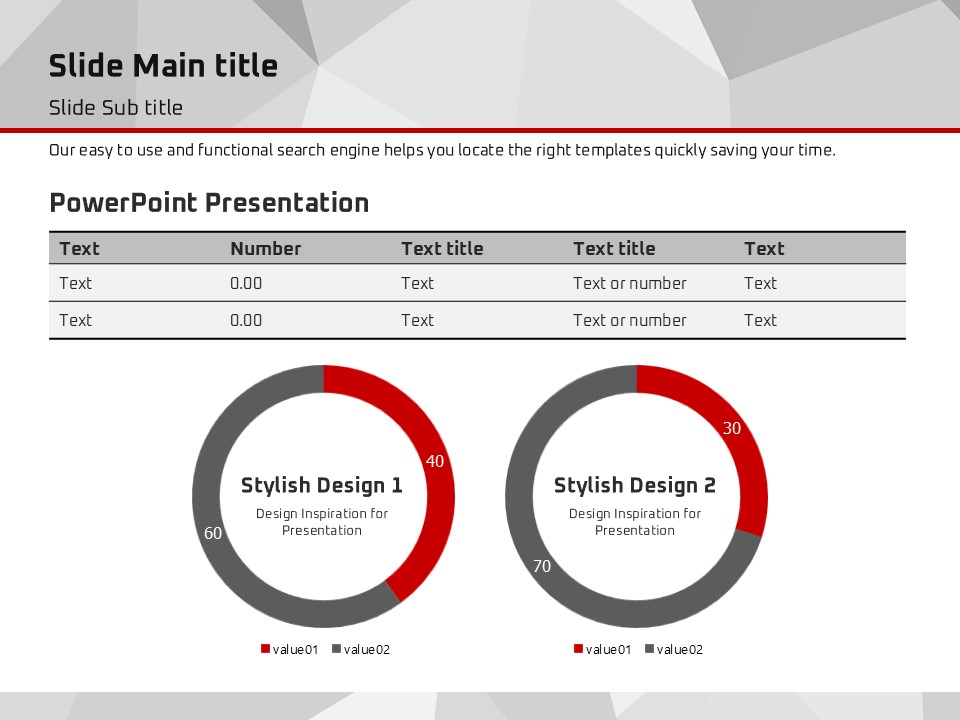
Task: Select 'Design Inspiration' text inside left donut
Action: point(322,522)
